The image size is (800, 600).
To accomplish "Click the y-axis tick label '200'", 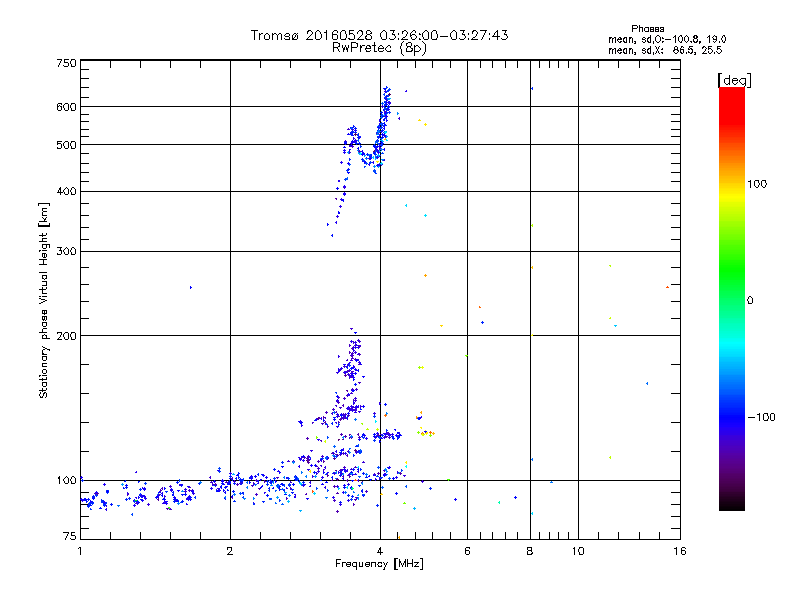I will [66, 336].
